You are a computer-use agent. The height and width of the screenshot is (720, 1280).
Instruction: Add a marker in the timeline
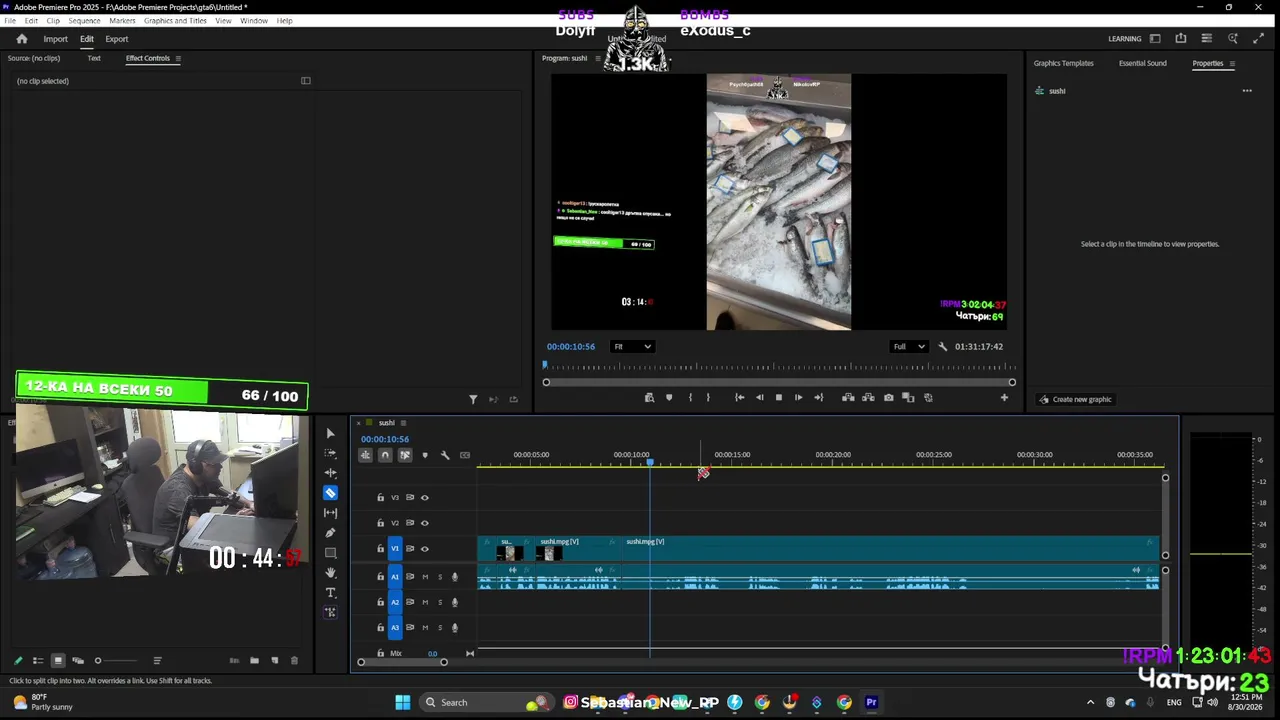[425, 455]
